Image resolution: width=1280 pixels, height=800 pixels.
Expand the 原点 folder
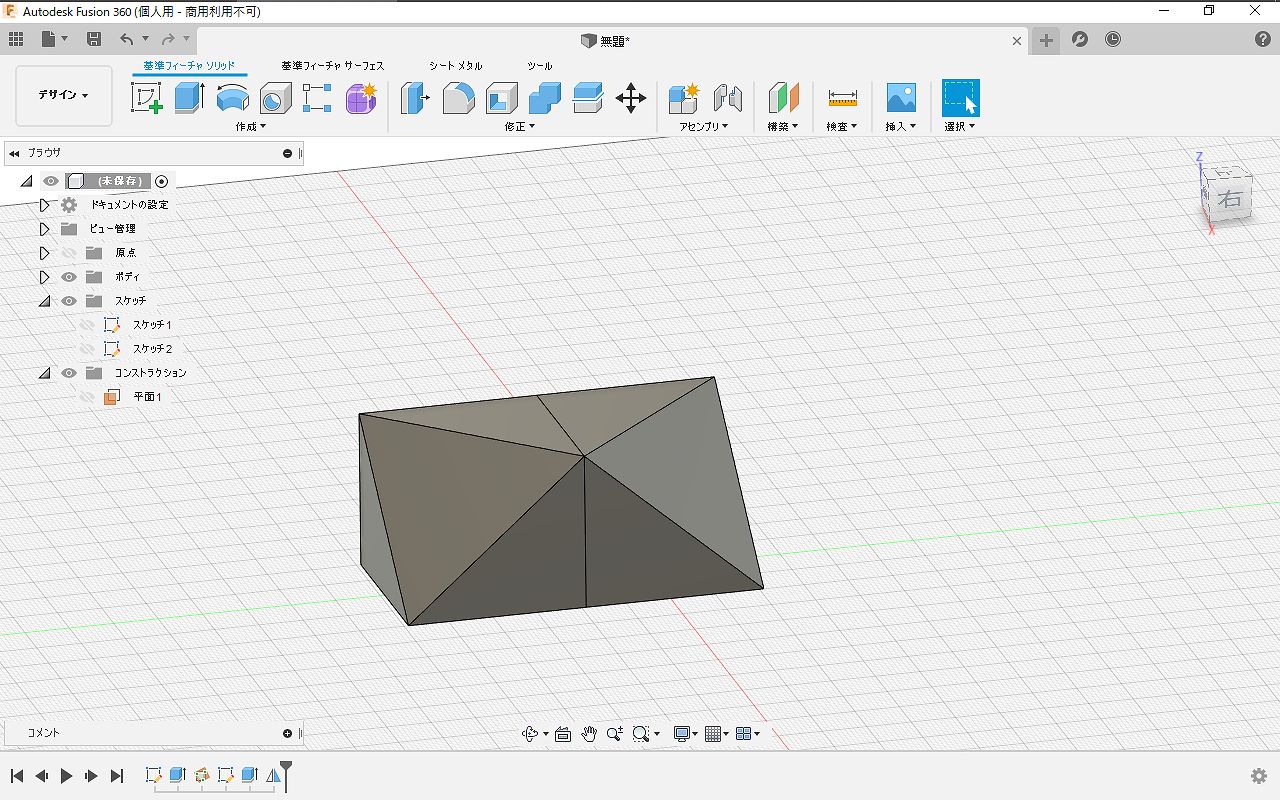pyautogui.click(x=44, y=253)
